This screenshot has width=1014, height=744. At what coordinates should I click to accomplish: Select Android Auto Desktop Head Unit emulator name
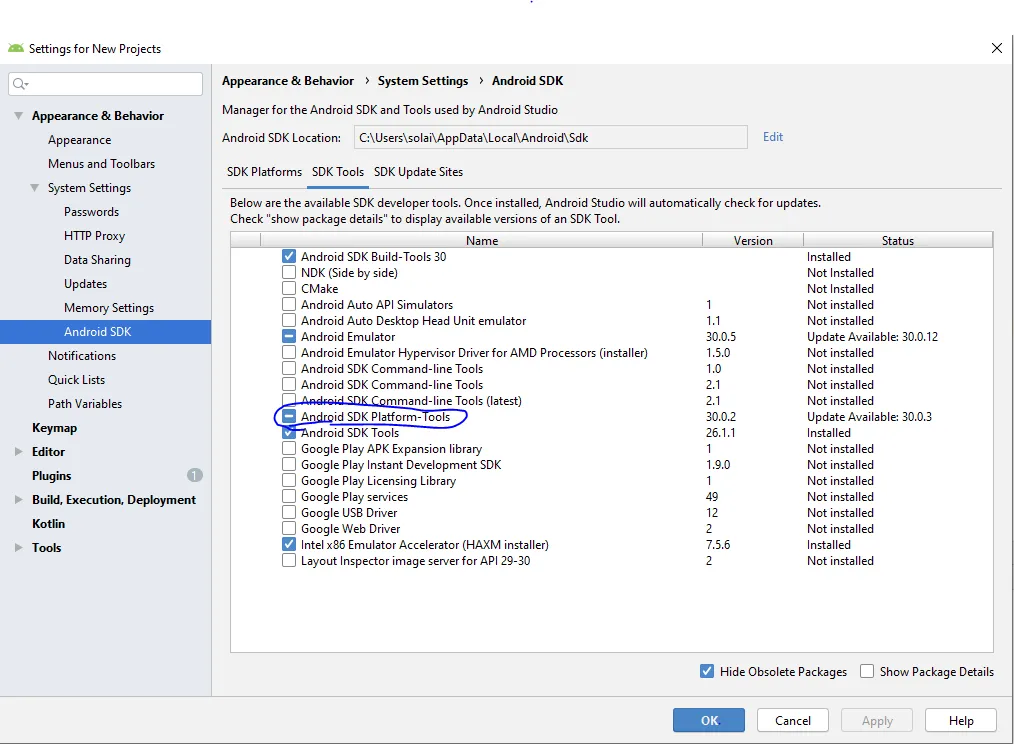click(x=413, y=321)
